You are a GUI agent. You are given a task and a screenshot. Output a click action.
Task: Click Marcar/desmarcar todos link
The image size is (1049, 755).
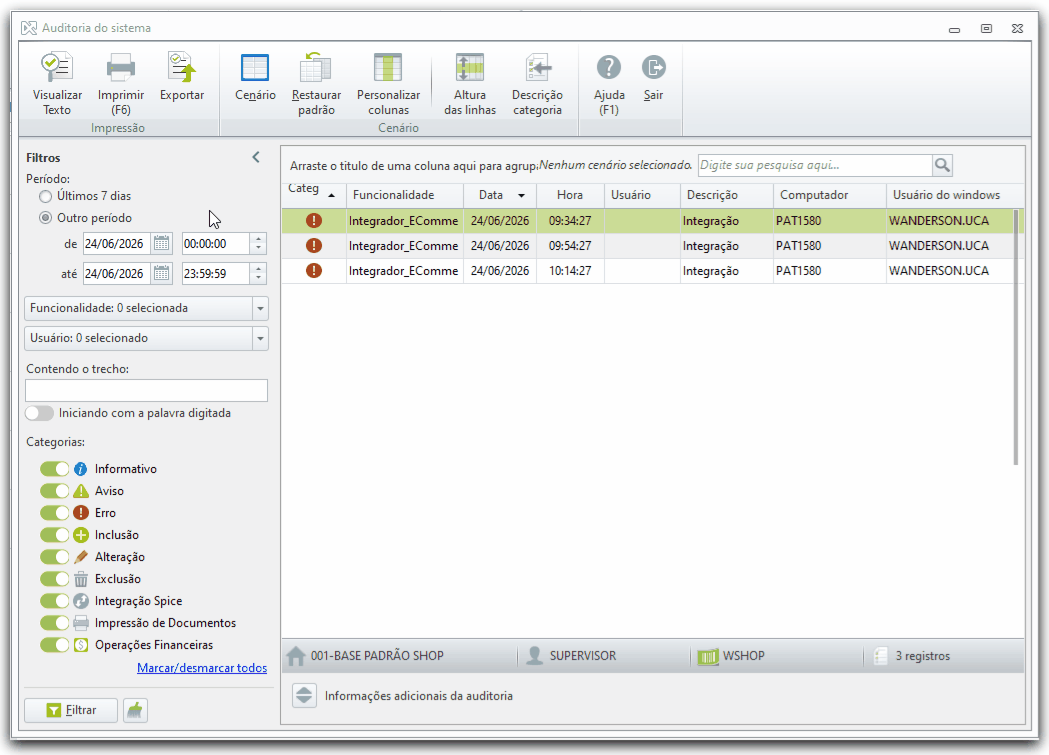(202, 668)
